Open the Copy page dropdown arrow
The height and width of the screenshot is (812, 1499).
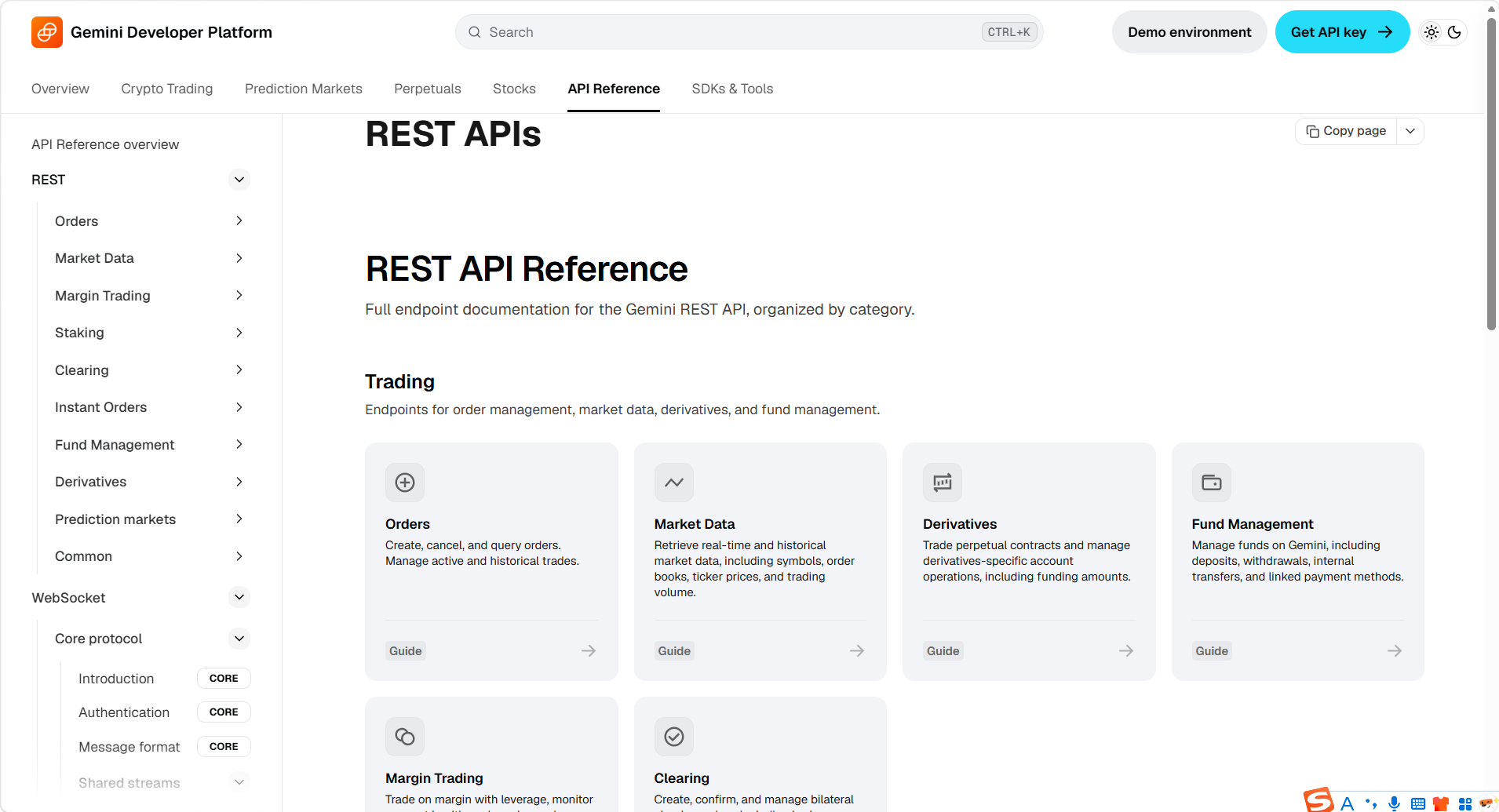[x=1410, y=131]
